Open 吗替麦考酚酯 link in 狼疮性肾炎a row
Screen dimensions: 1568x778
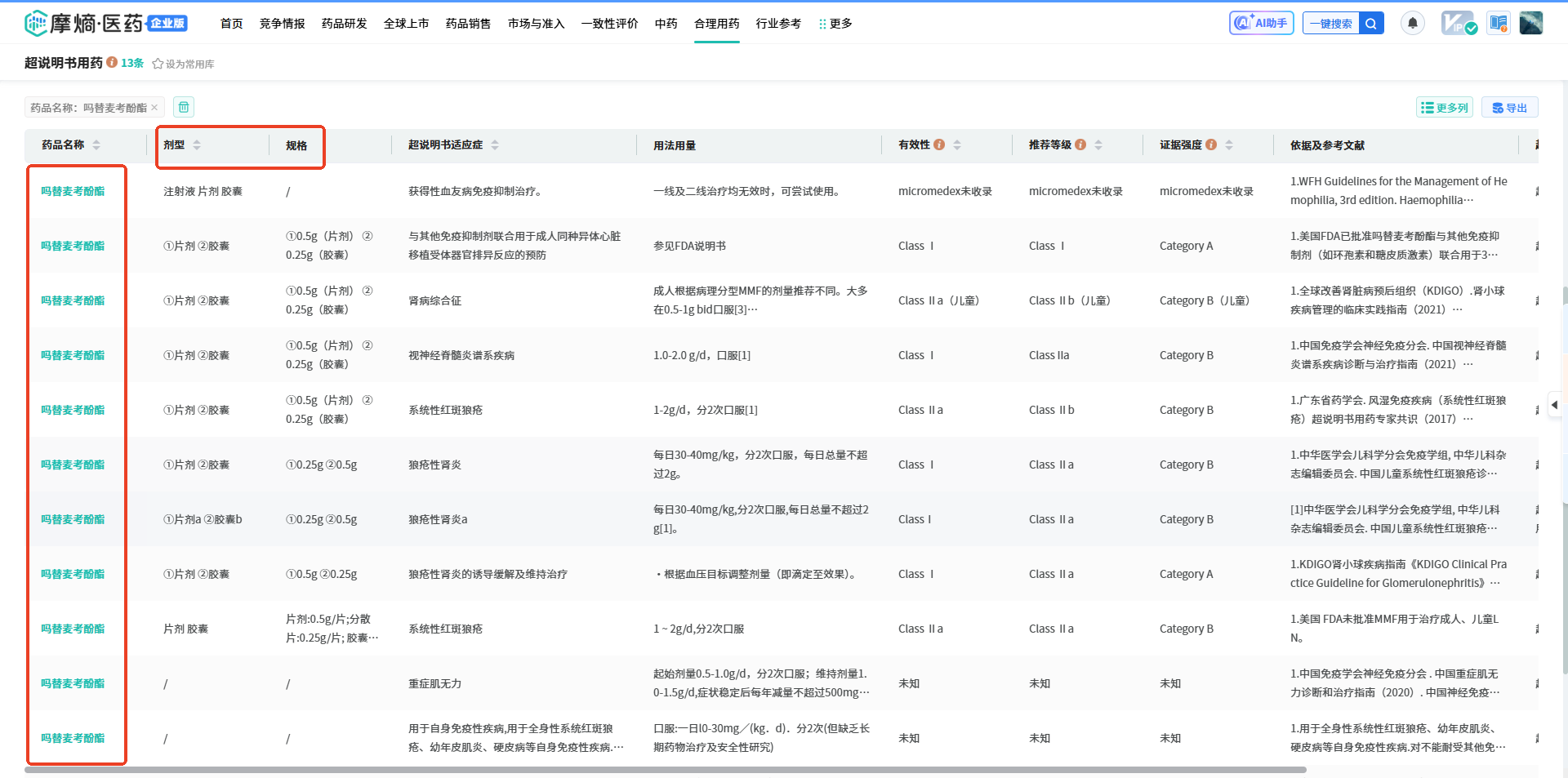click(73, 519)
